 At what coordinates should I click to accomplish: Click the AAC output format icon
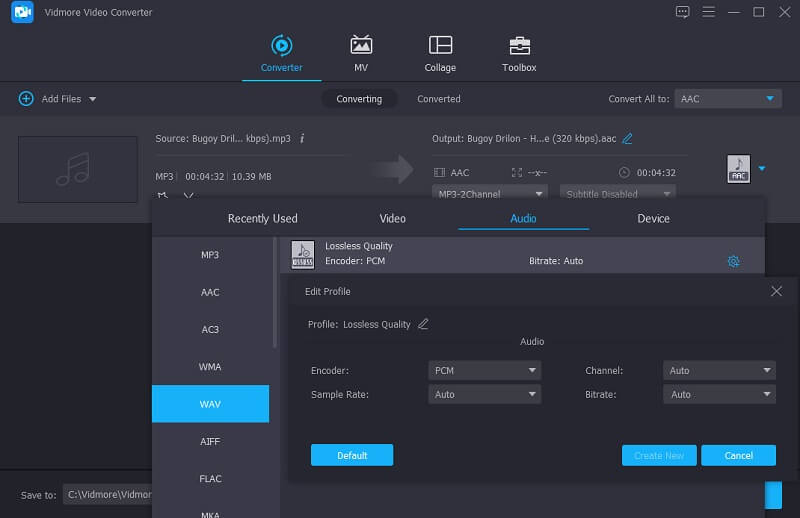[x=738, y=169]
